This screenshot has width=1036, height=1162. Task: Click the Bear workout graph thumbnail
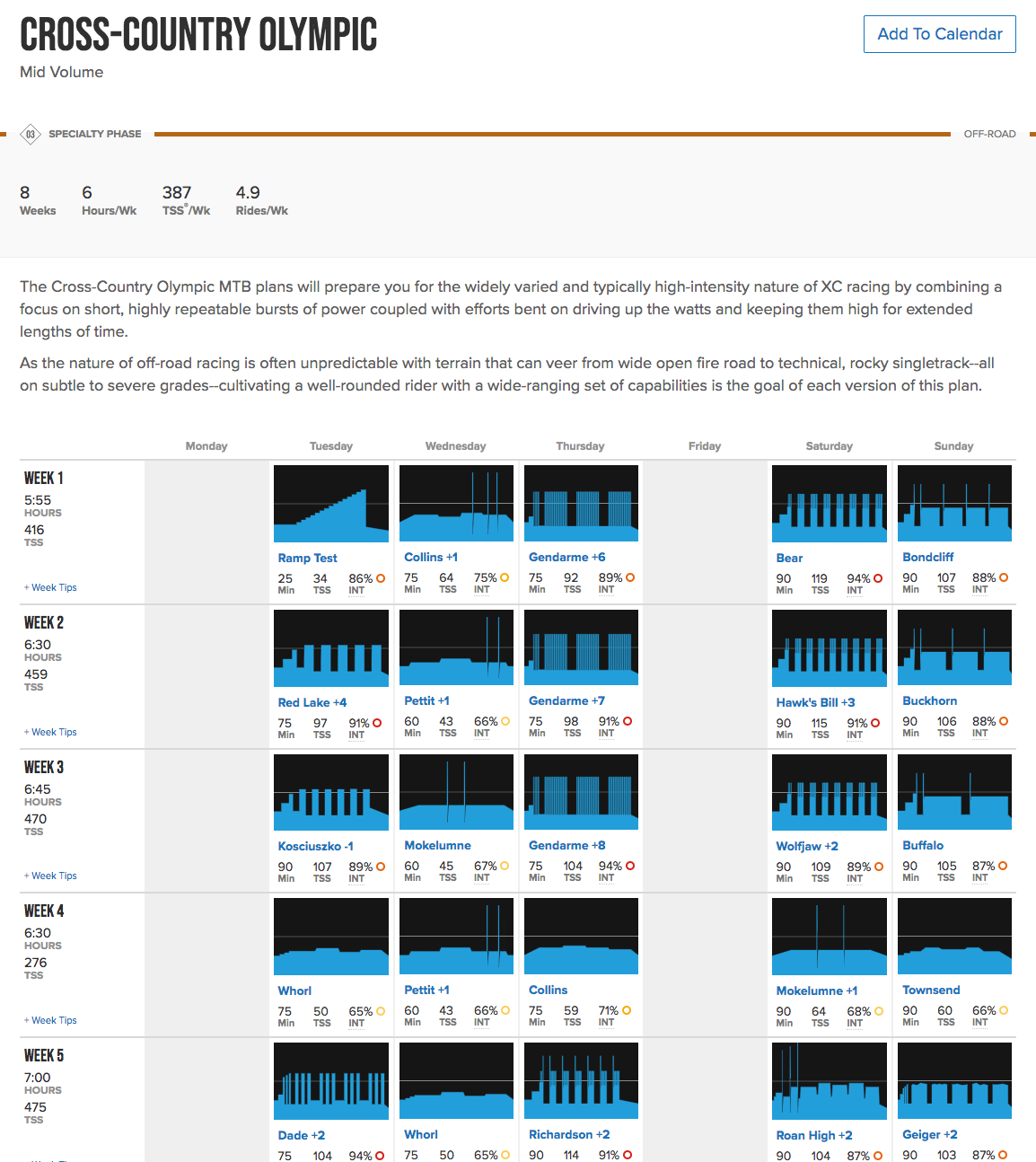tap(830, 503)
